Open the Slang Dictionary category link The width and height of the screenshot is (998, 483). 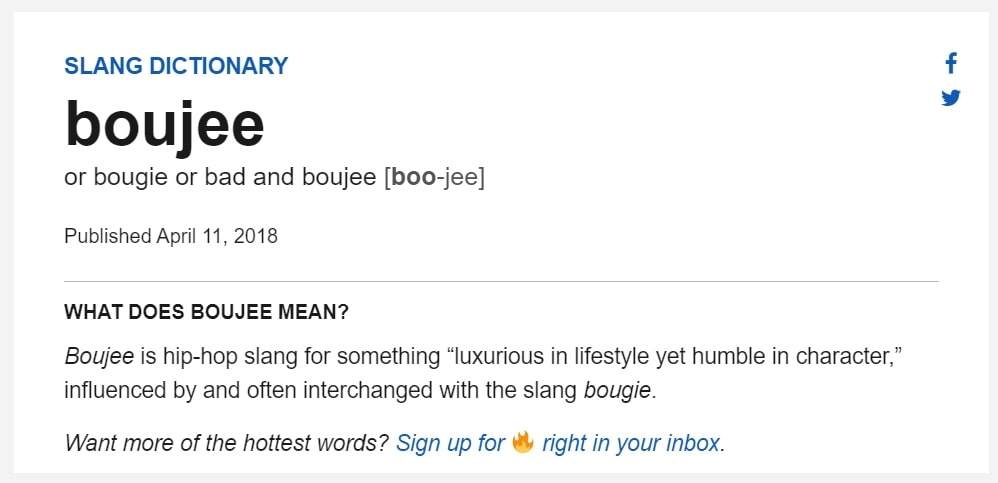pyautogui.click(x=176, y=66)
